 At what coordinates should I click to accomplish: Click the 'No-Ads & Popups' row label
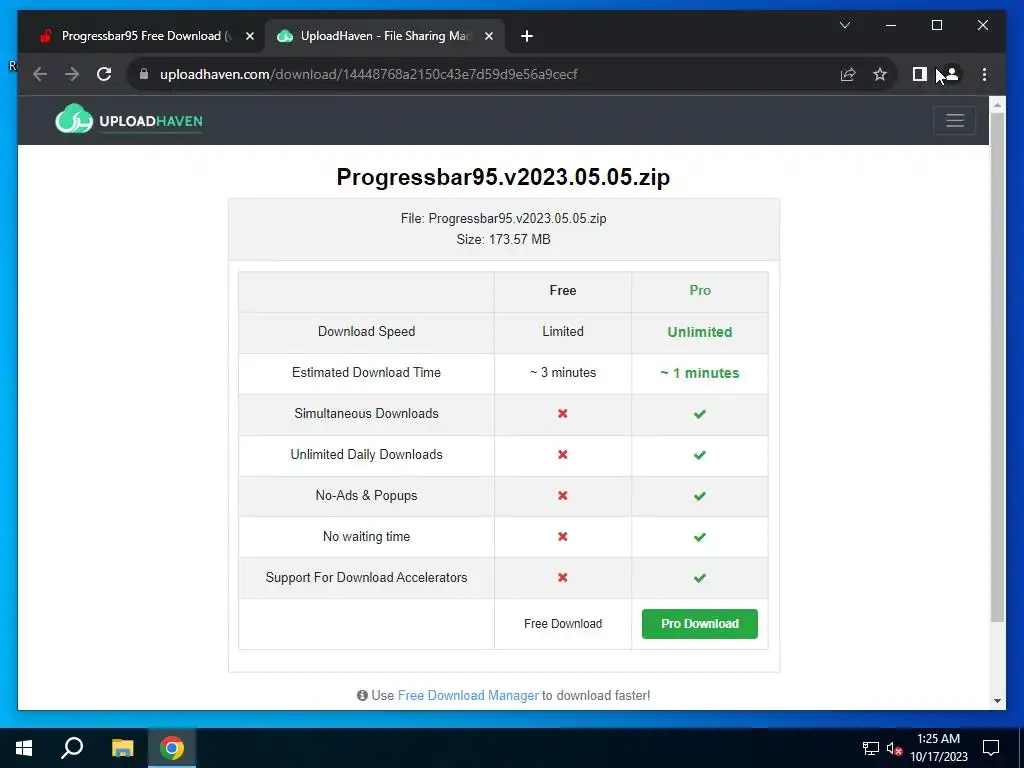coord(366,496)
